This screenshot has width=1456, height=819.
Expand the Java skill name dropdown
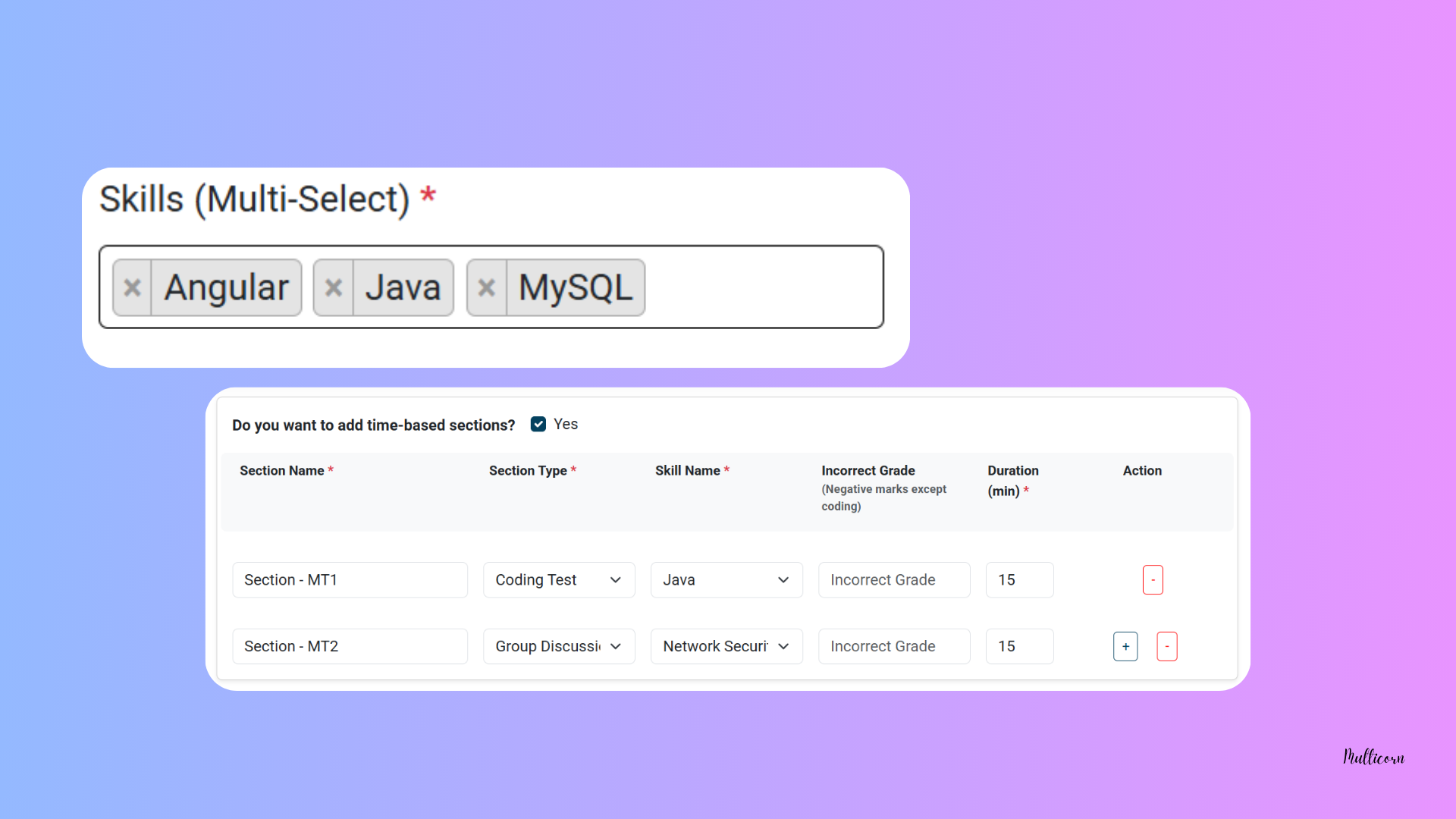tap(726, 580)
